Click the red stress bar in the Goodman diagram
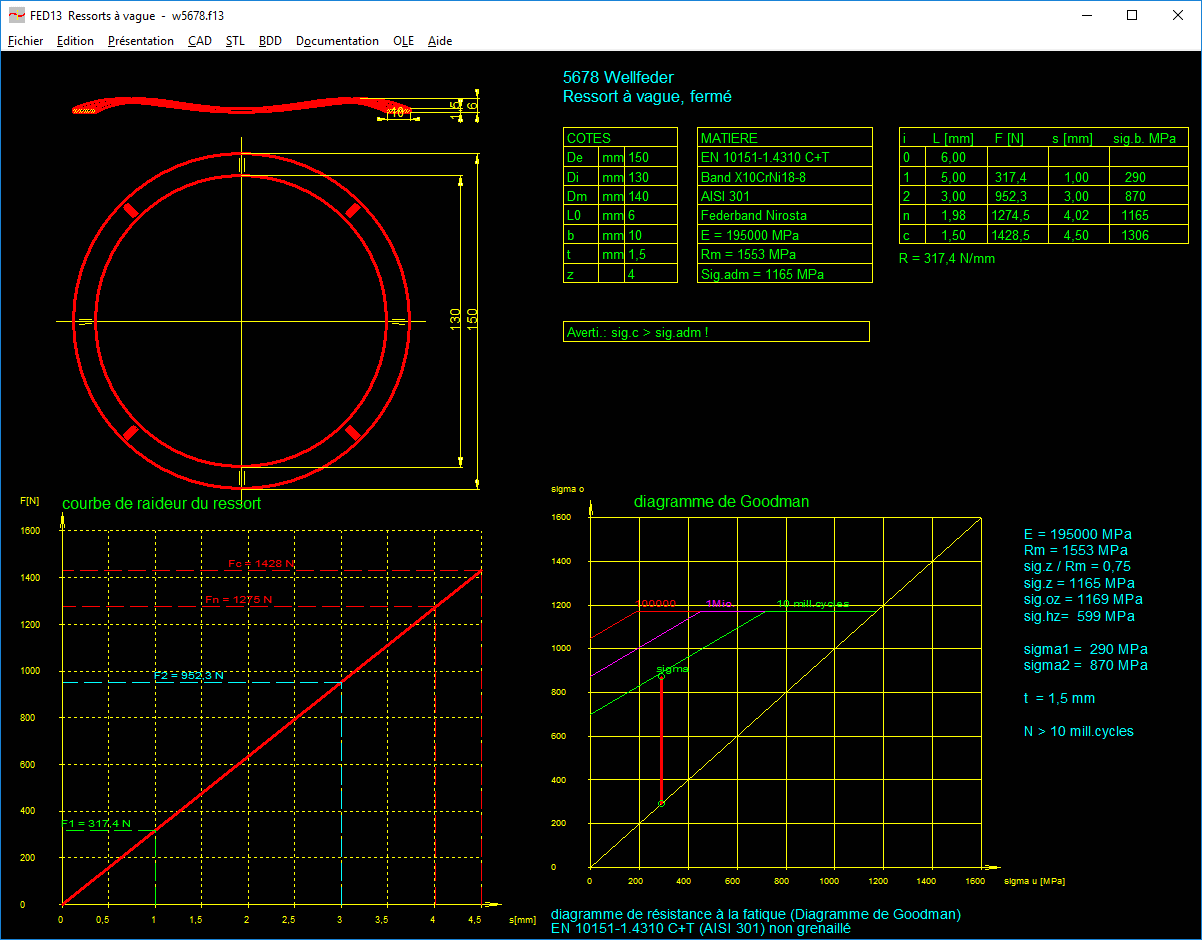The image size is (1202, 940). coord(661,740)
